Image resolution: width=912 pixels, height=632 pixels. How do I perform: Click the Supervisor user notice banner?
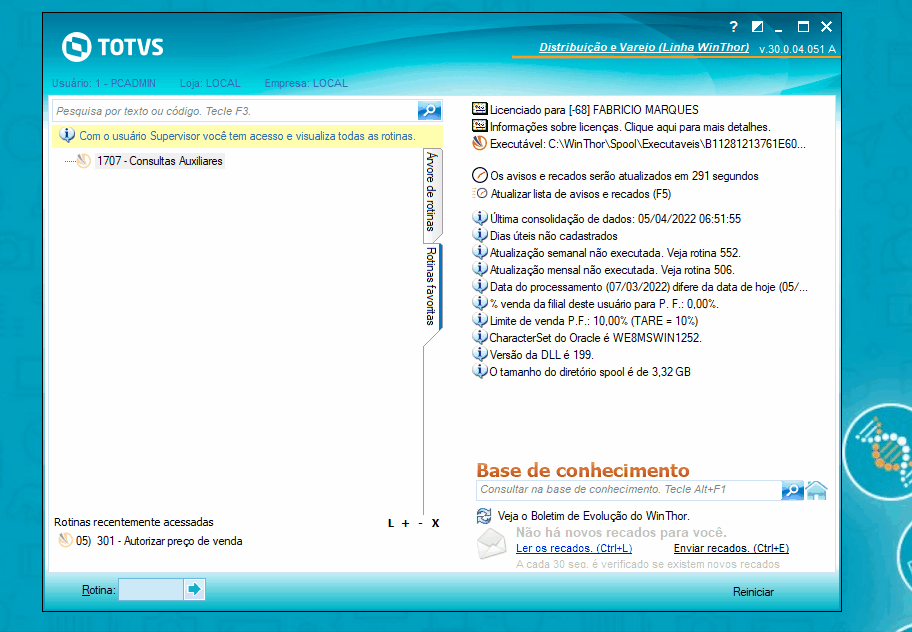click(x=247, y=136)
